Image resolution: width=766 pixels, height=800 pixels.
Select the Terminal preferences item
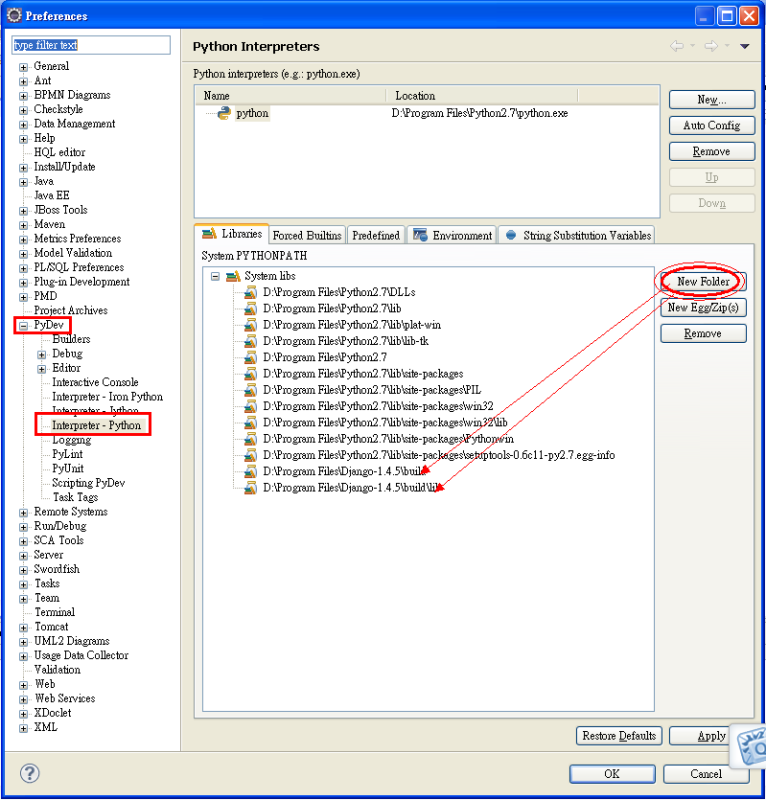pyautogui.click(x=54, y=612)
